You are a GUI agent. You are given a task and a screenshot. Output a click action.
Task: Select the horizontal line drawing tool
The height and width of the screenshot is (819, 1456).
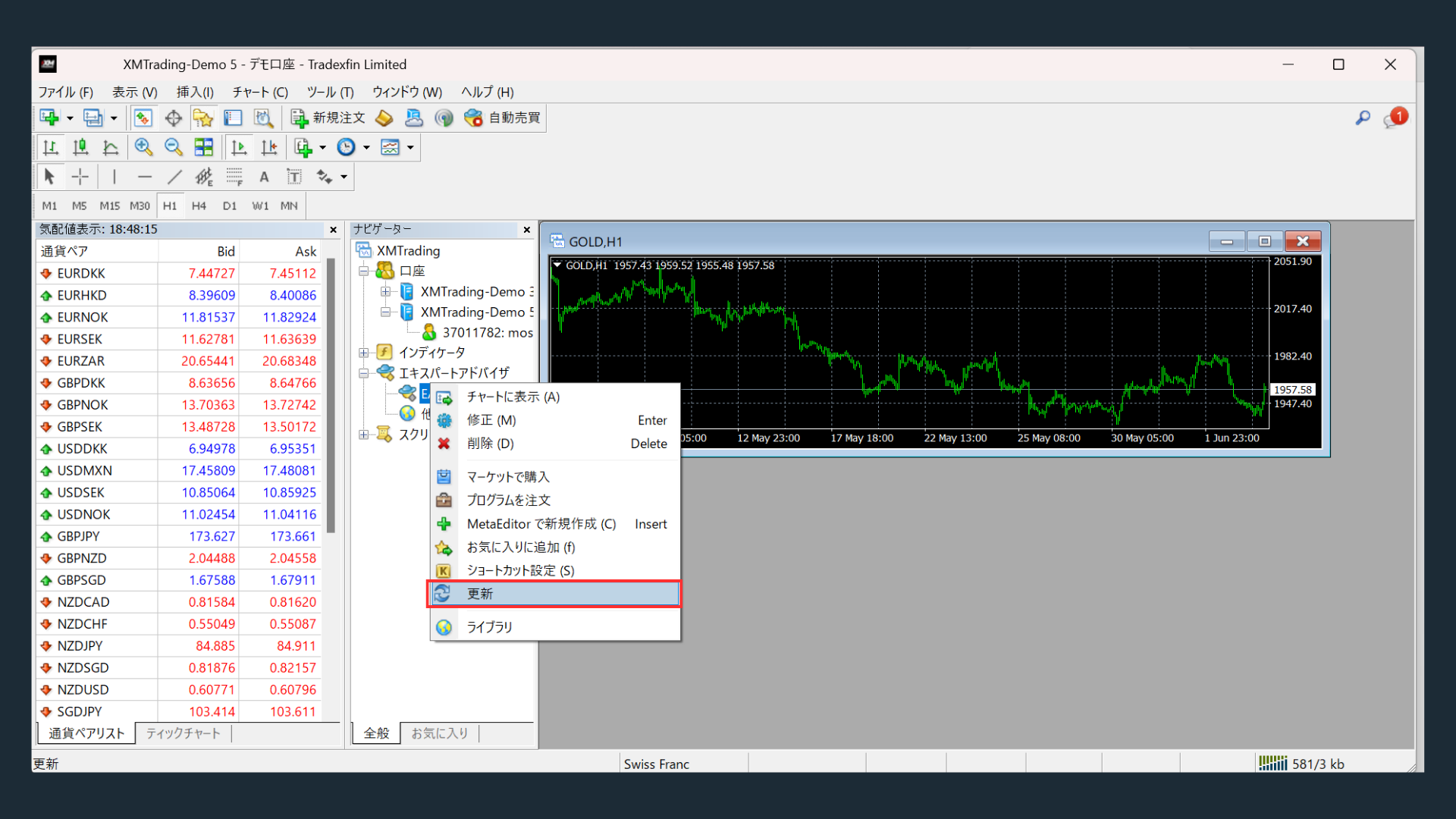tap(144, 177)
